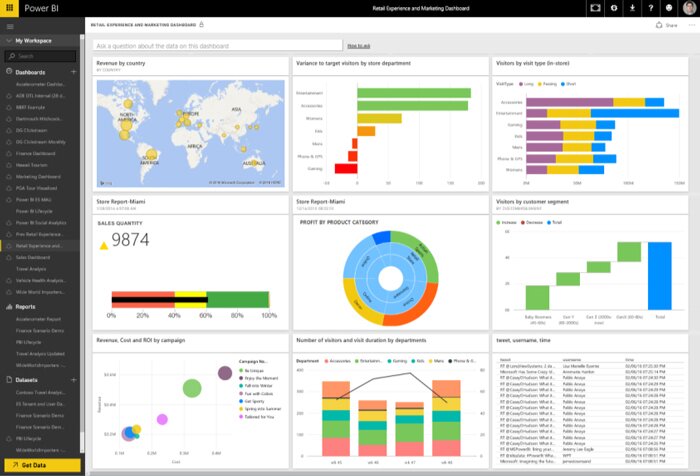Open the more options ellipsis menu

688,24
